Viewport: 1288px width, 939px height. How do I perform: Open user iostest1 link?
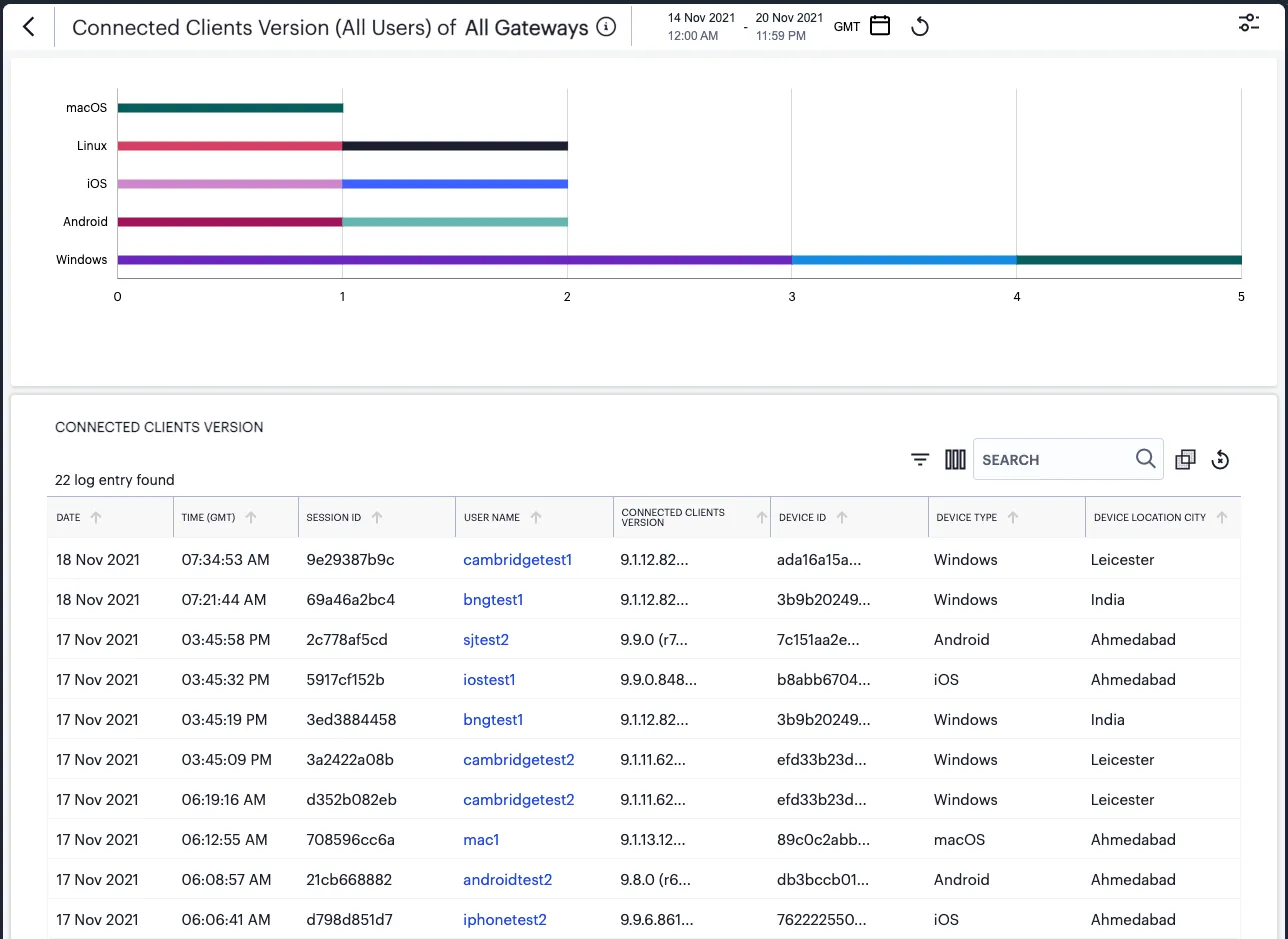(489, 680)
